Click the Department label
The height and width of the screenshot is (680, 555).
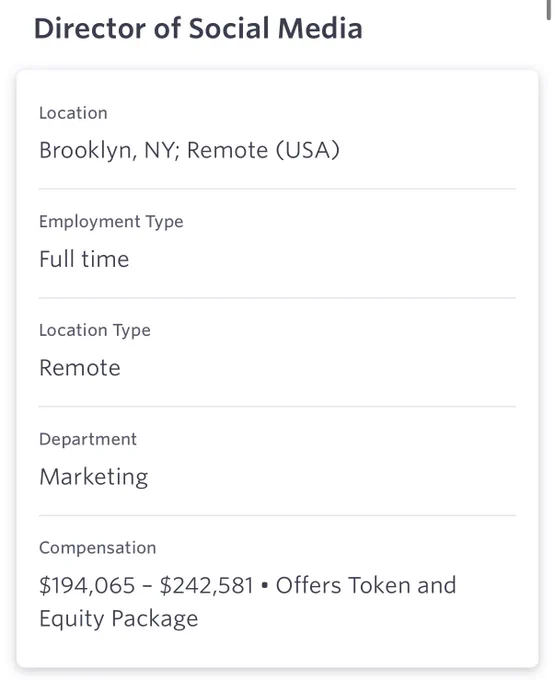88,439
